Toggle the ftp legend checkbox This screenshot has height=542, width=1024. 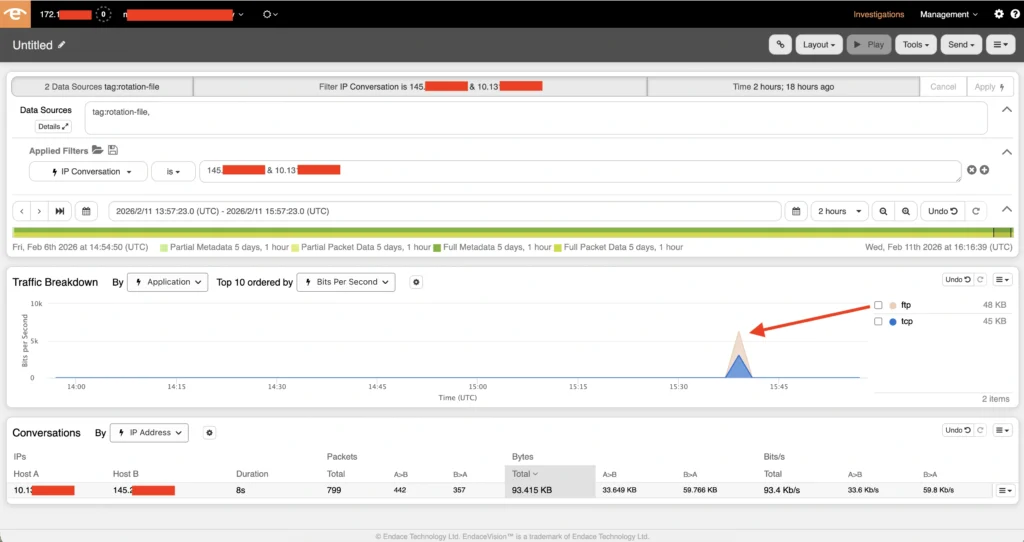pyautogui.click(x=878, y=305)
